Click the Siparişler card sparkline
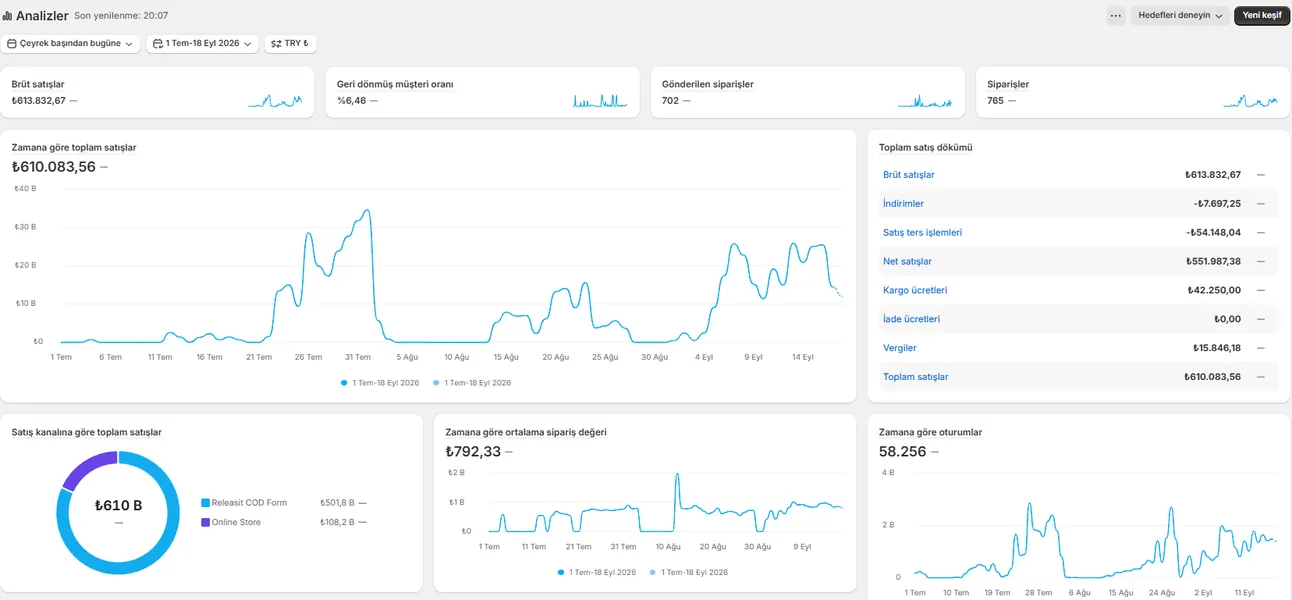Image resolution: width=1292 pixels, height=600 pixels. [x=1251, y=101]
